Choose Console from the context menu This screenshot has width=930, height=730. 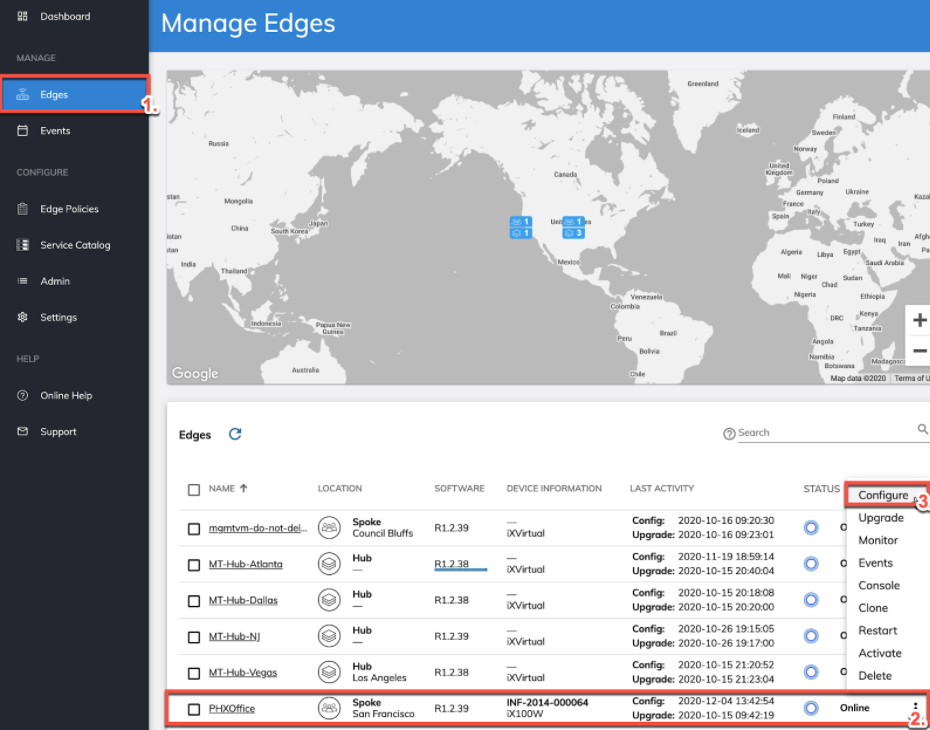tap(879, 585)
